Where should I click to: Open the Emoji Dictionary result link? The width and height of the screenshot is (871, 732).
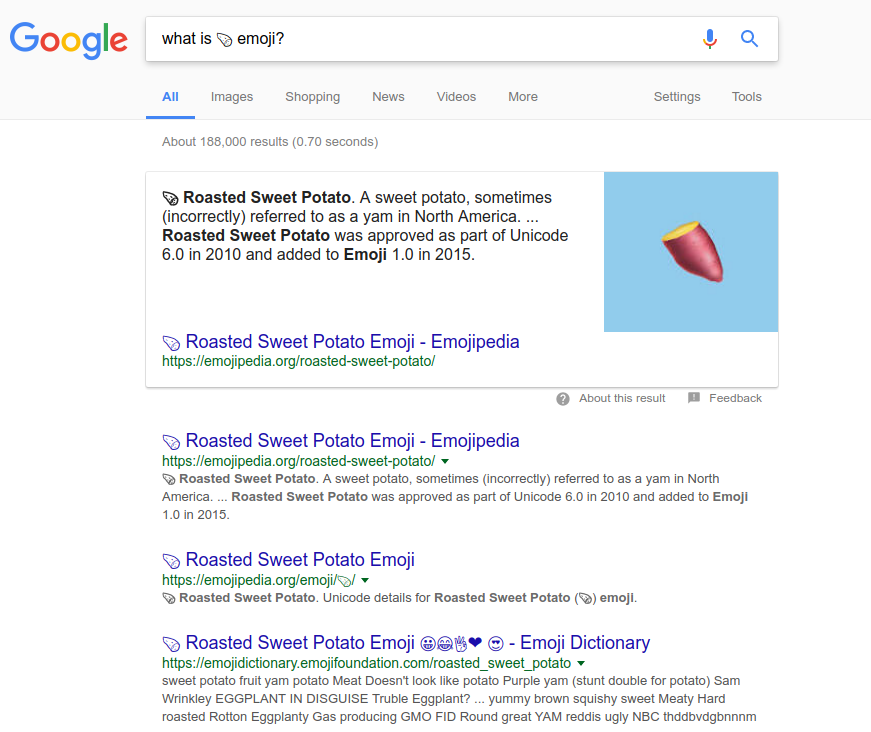406,643
